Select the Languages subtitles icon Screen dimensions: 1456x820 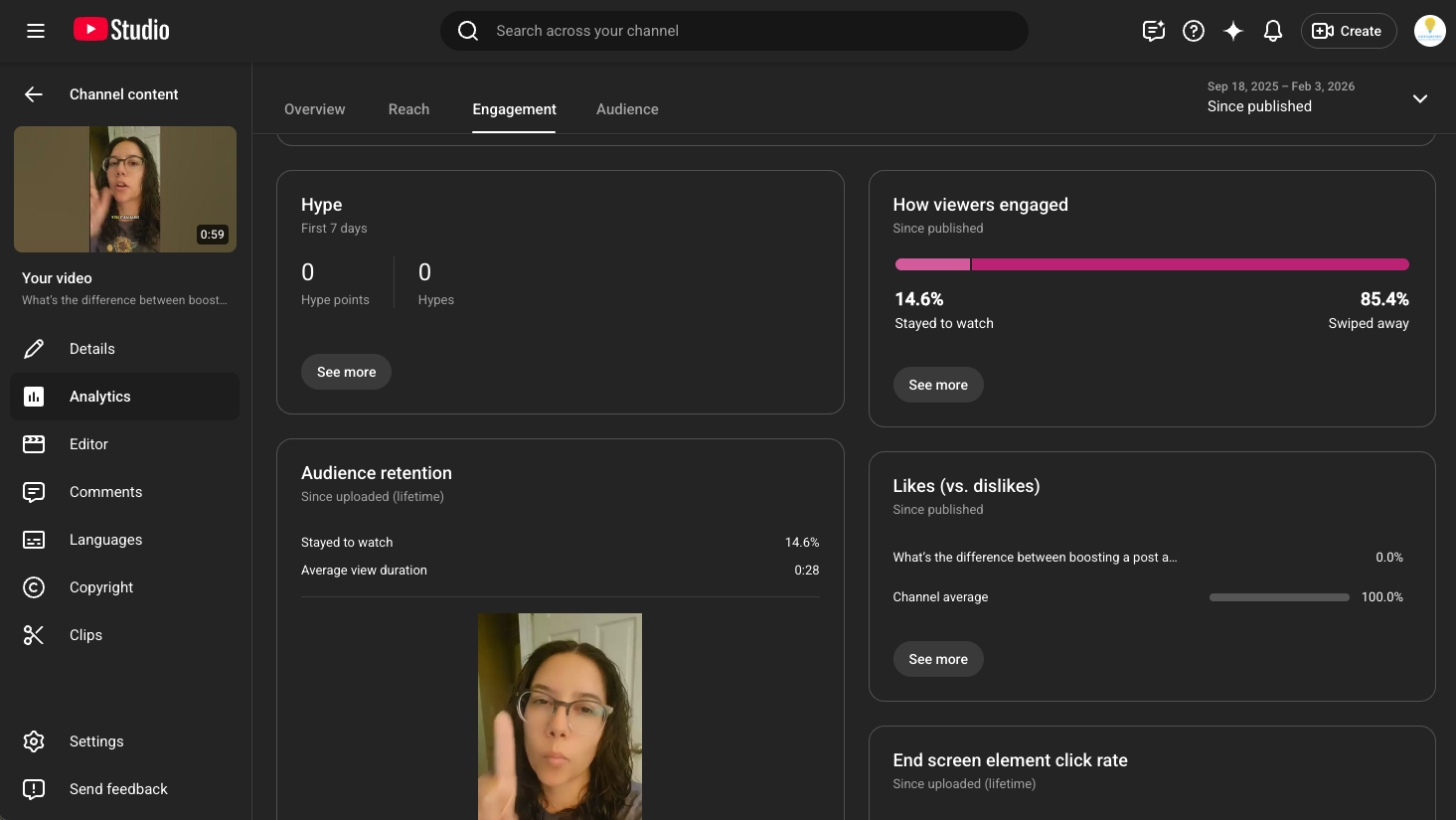coord(34,540)
